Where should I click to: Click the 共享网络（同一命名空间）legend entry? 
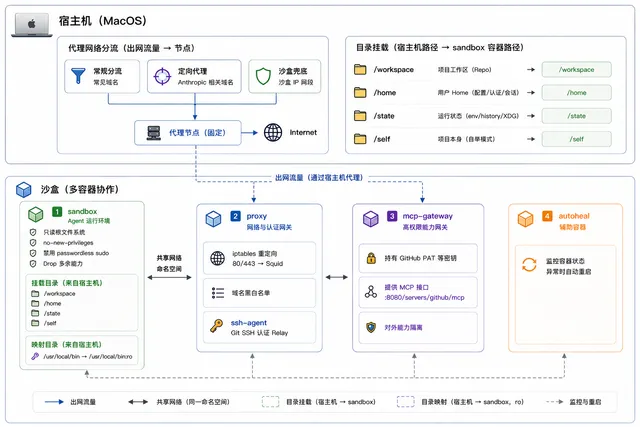pyautogui.click(x=179, y=402)
